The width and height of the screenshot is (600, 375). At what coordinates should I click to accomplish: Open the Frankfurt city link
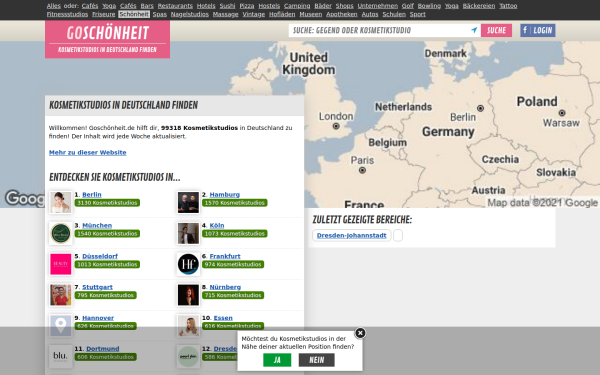225,256
